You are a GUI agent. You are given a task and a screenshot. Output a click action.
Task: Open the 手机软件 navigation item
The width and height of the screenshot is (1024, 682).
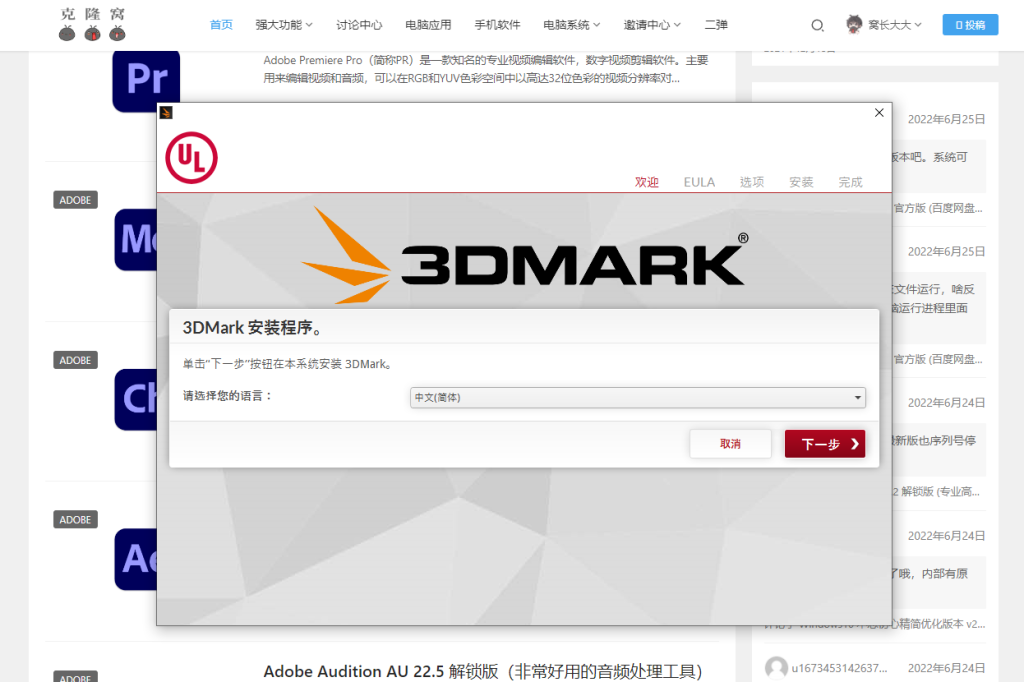497,25
